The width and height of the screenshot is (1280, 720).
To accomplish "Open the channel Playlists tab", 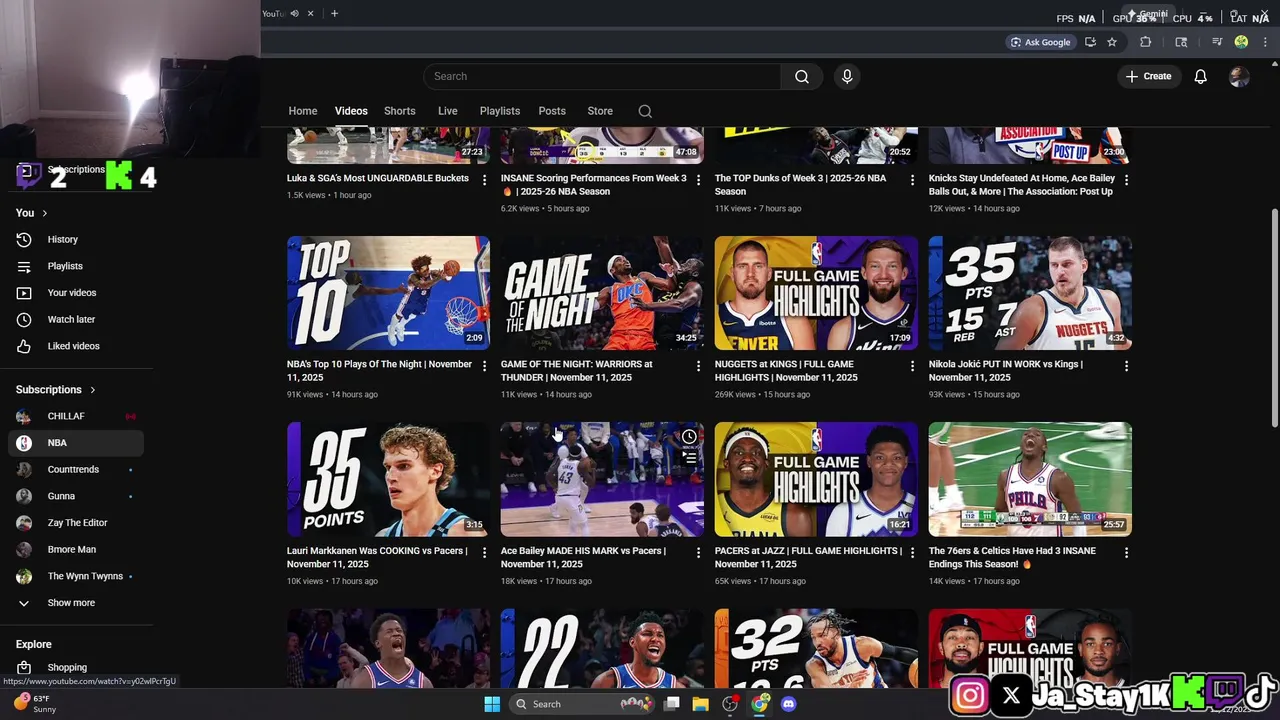I will pyautogui.click(x=499, y=111).
